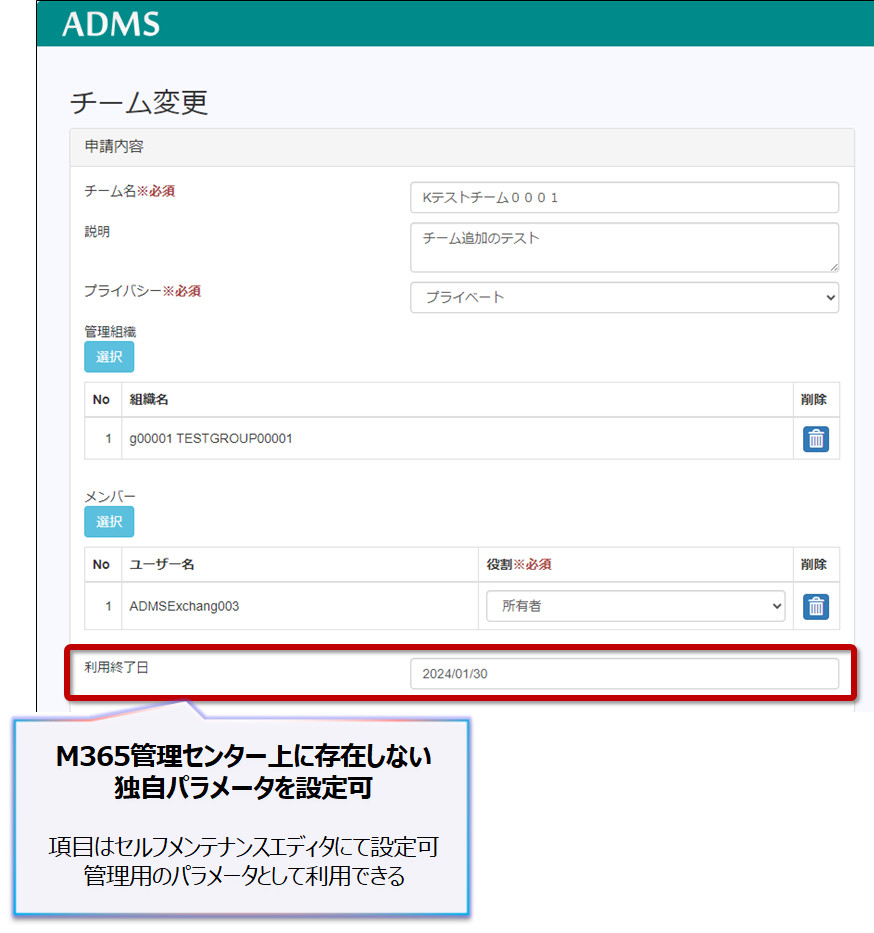Click the 組織名 column header
The height and width of the screenshot is (933, 874).
(149, 399)
